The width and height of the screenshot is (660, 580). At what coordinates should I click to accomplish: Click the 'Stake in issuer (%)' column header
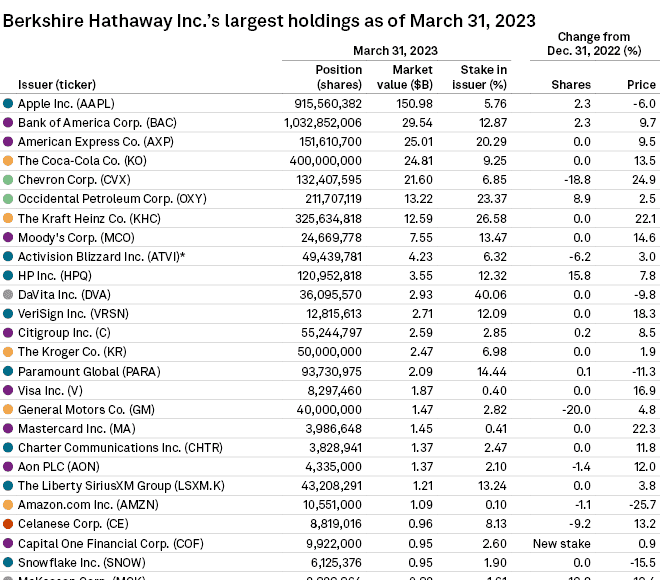[479, 77]
